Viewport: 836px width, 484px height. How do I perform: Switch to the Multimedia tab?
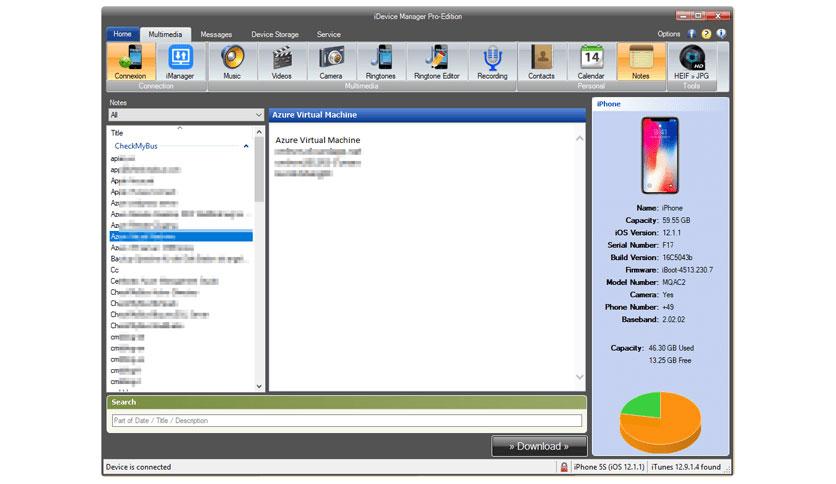165,34
